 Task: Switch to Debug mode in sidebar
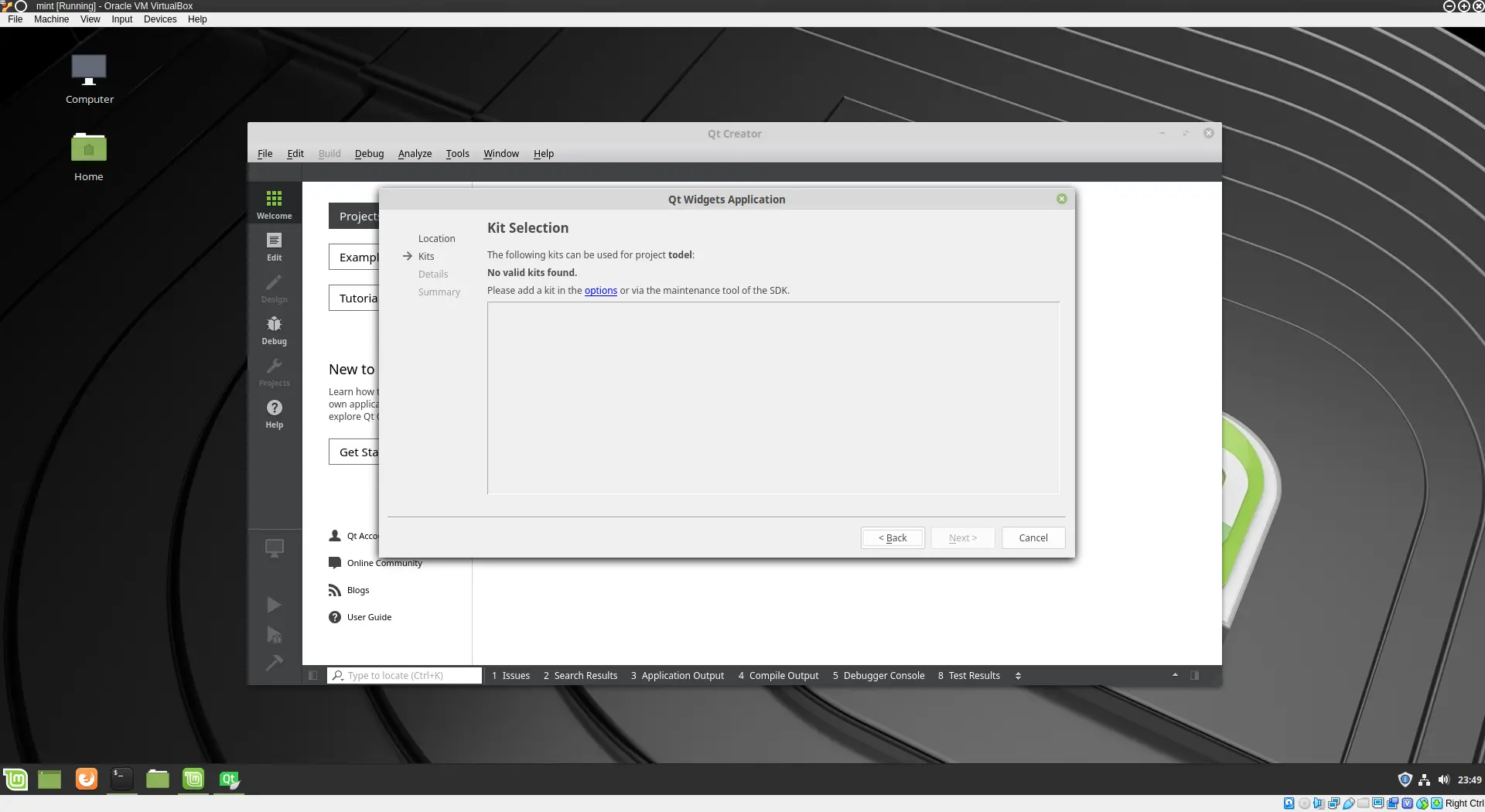(x=274, y=330)
